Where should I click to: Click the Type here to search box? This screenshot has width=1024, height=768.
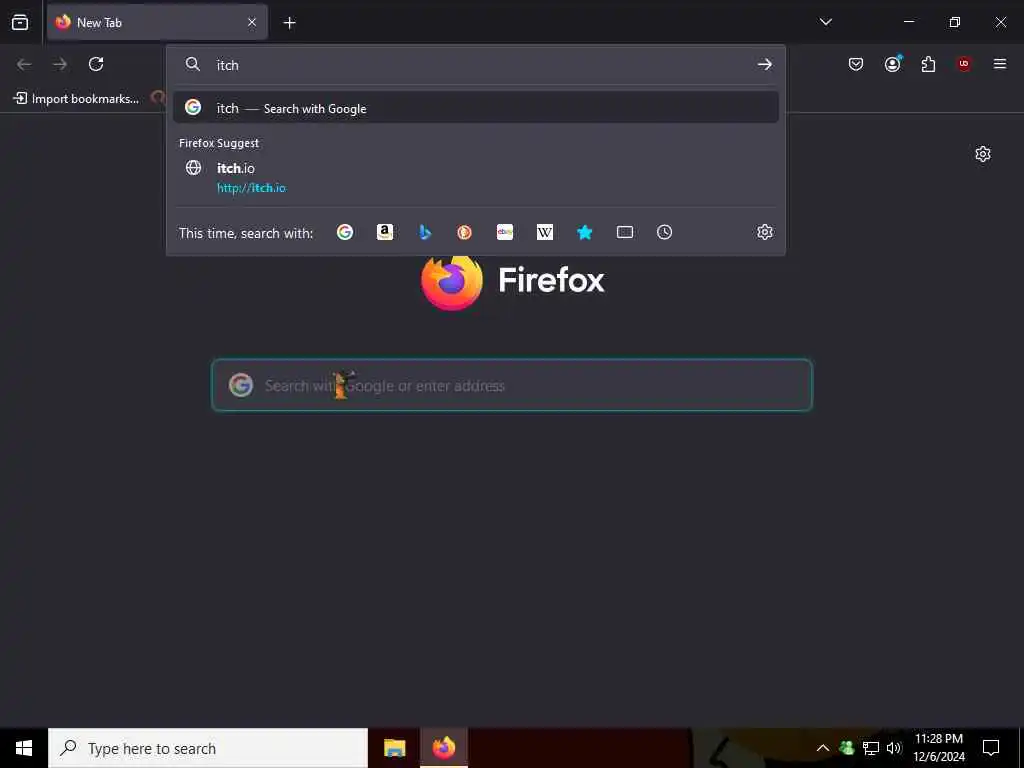point(208,748)
